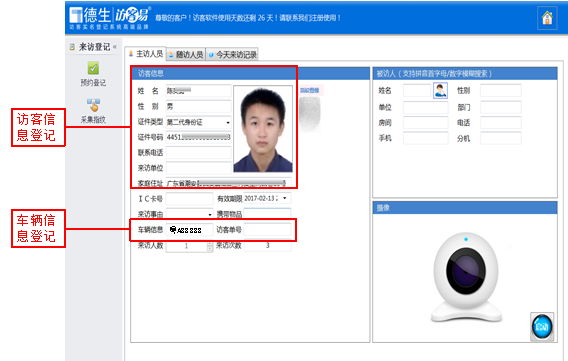The width and height of the screenshot is (568, 361).
Task: Click the webcam image in 摄像 panel
Action: click(466, 277)
